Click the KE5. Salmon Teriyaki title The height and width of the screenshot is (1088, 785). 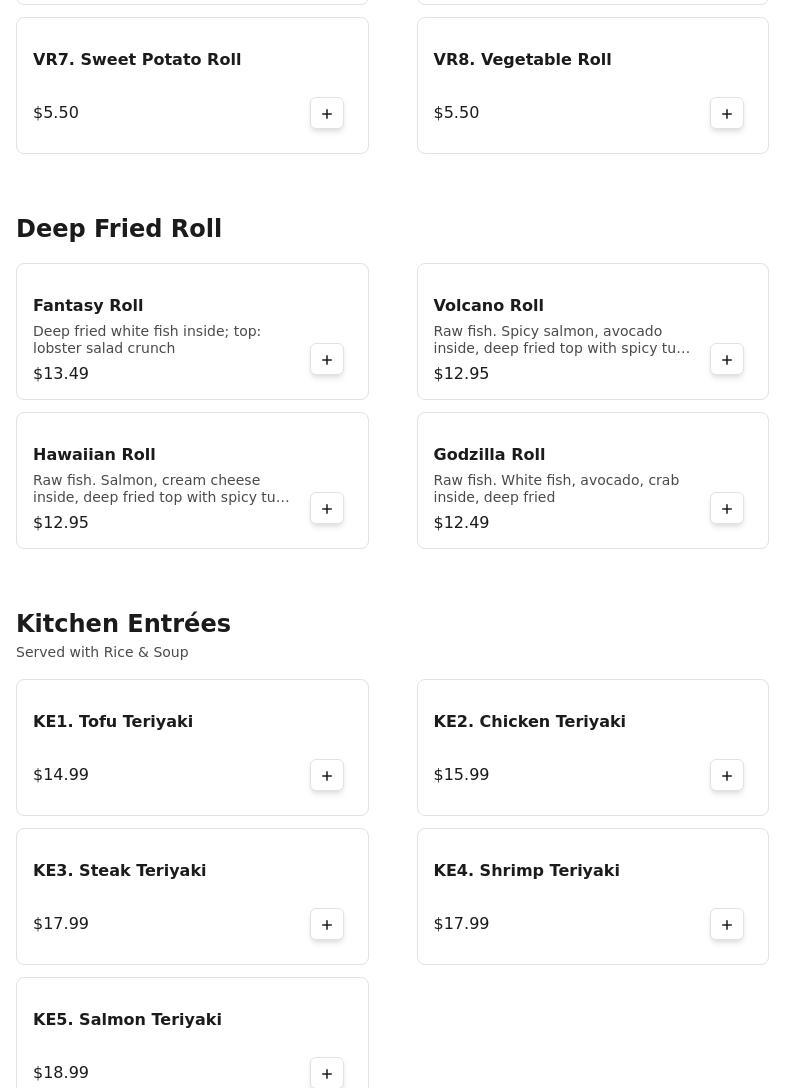pyautogui.click(x=127, y=1020)
